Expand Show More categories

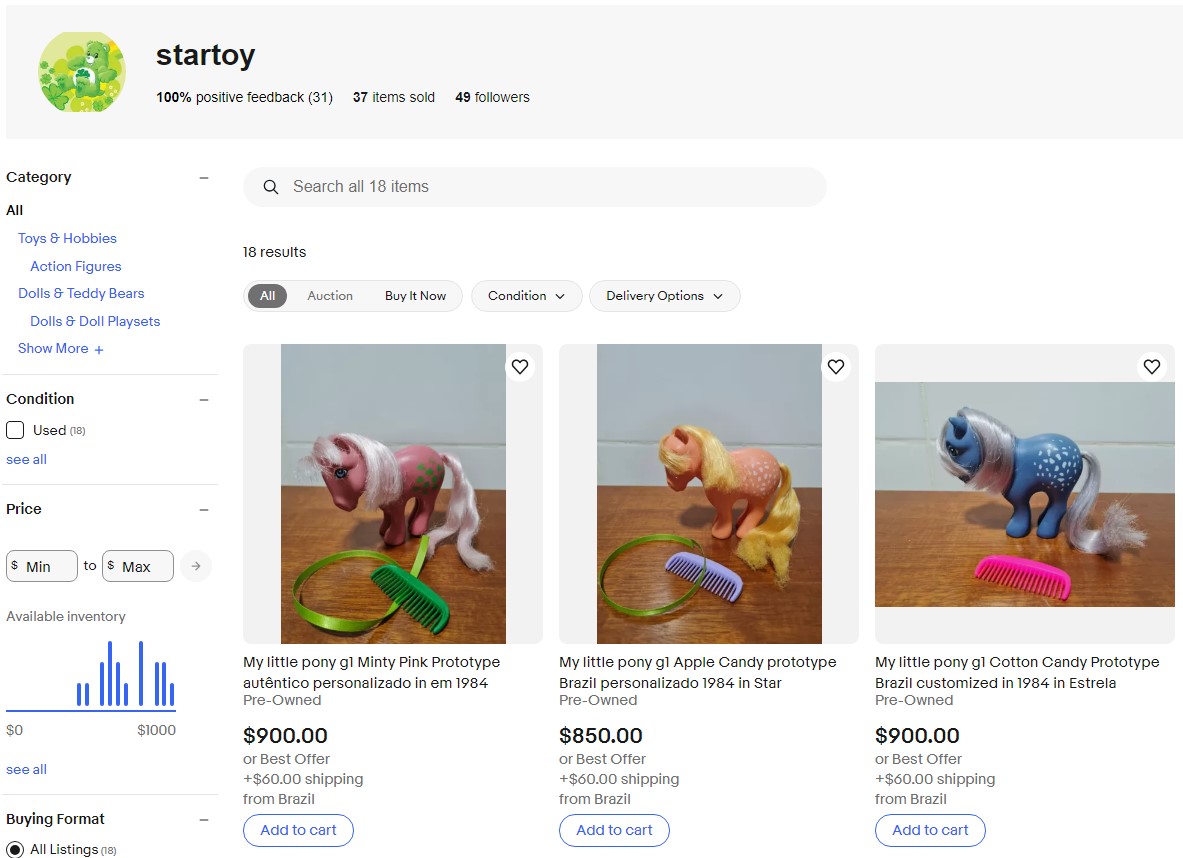tap(60, 349)
